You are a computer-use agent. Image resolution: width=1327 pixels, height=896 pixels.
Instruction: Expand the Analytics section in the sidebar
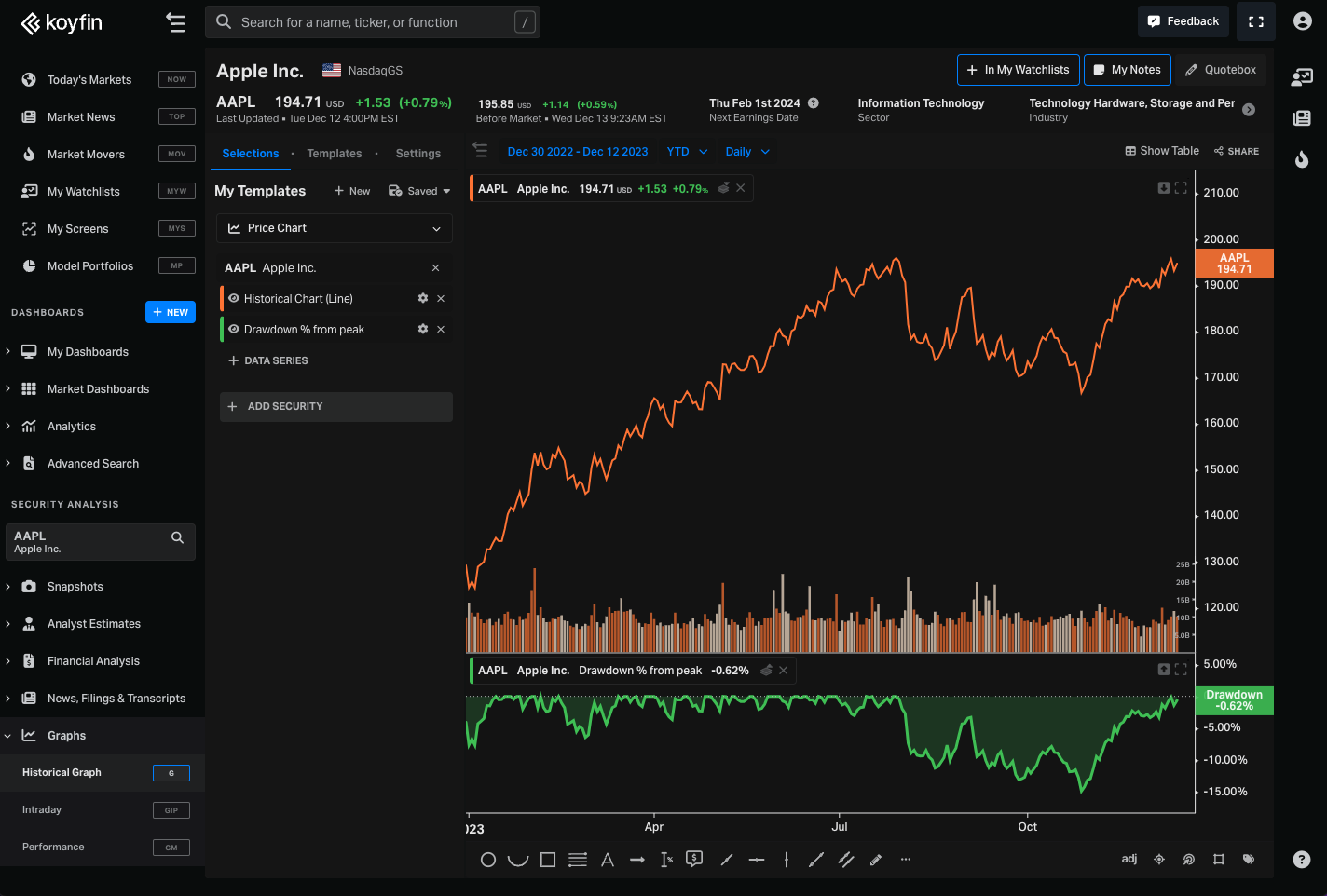[x=71, y=426]
